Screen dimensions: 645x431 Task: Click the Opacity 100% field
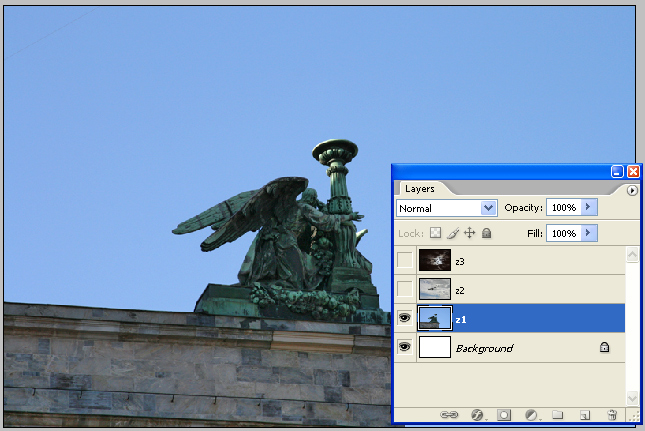pyautogui.click(x=564, y=207)
